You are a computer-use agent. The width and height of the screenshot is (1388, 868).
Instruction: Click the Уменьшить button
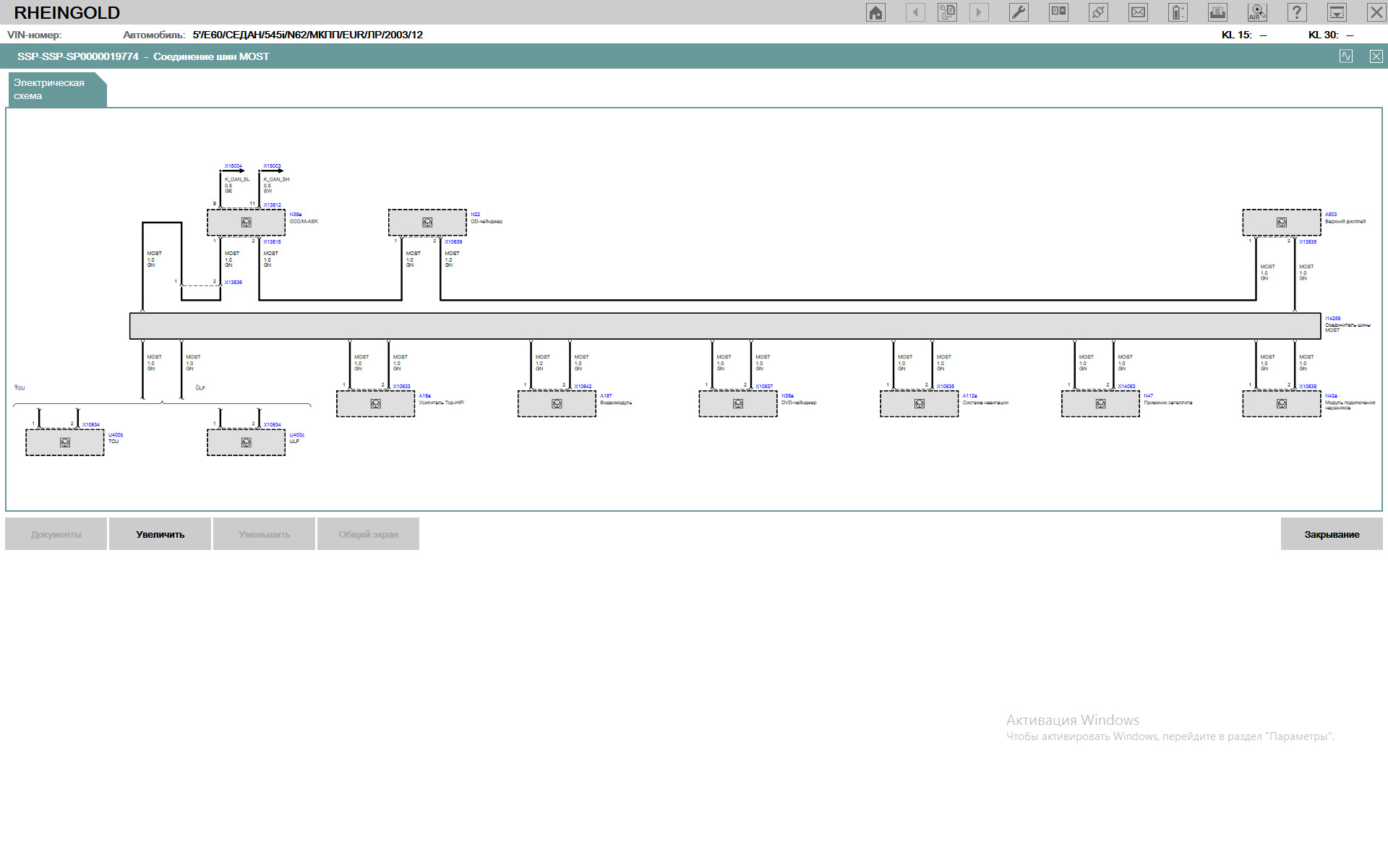coord(264,534)
